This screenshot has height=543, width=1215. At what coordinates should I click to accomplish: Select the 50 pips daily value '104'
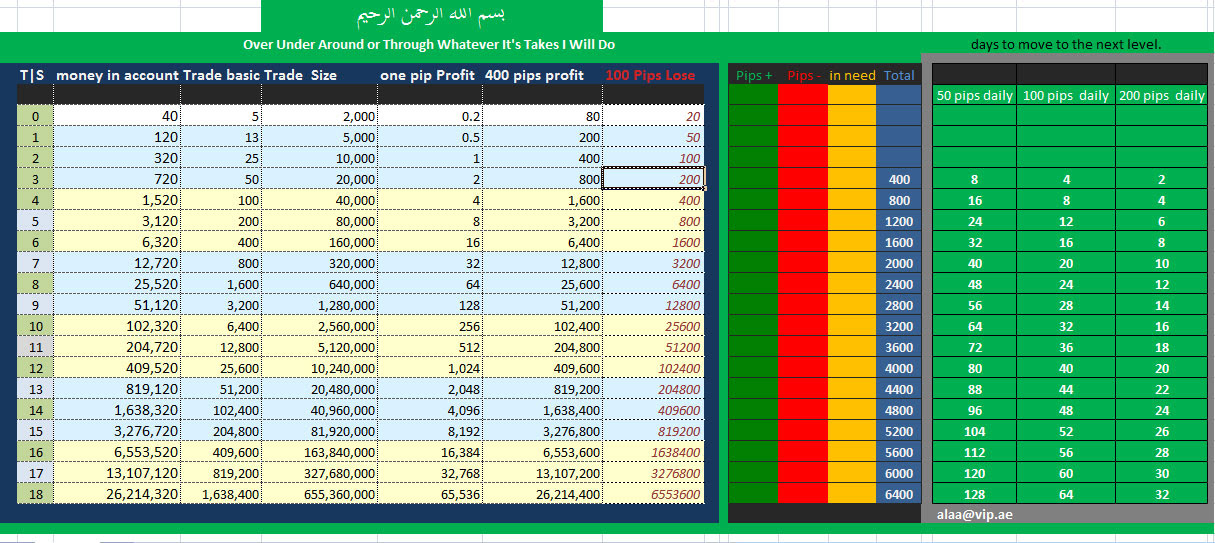coord(975,431)
